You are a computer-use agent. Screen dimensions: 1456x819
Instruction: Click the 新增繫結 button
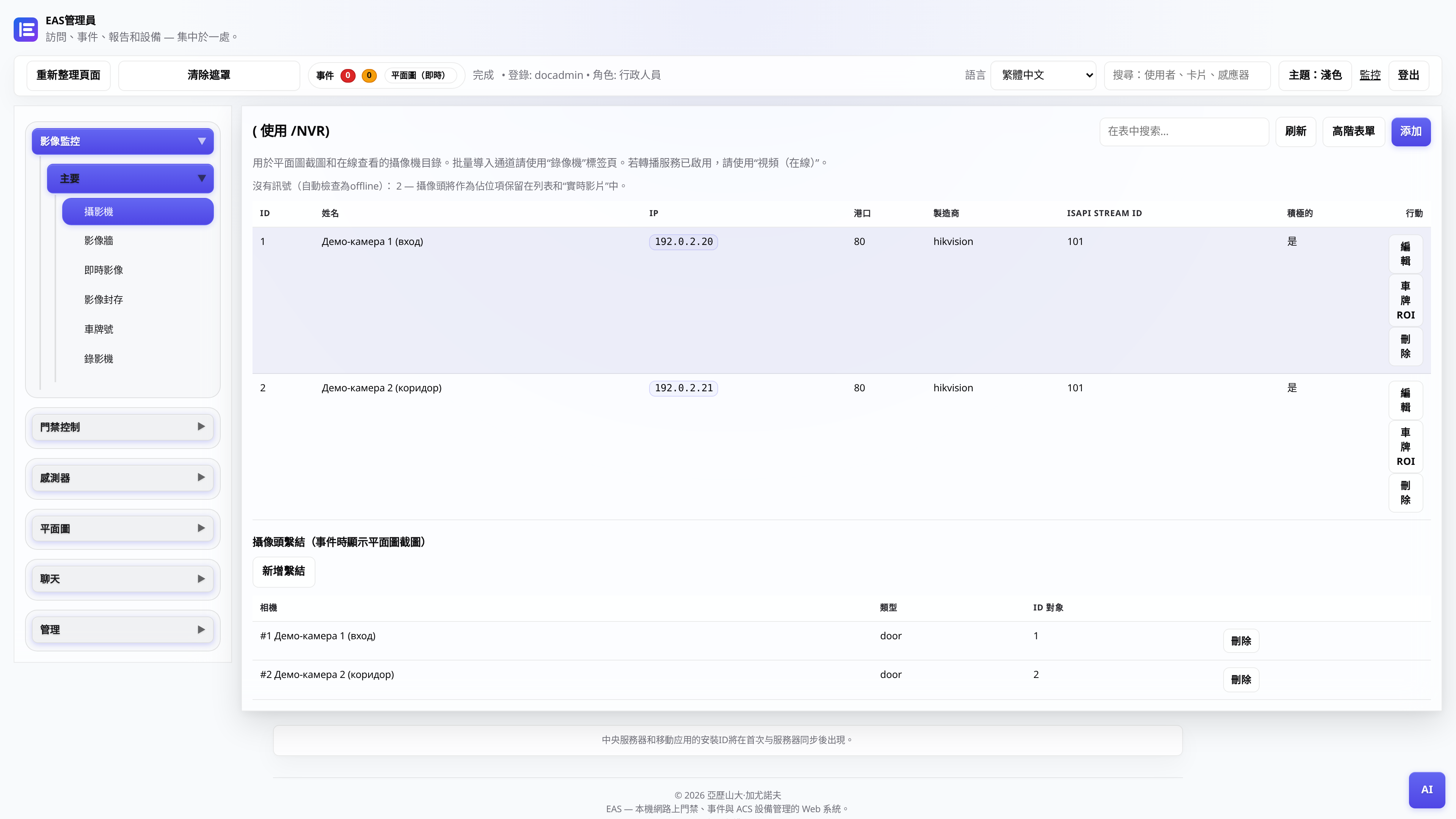pyautogui.click(x=284, y=571)
